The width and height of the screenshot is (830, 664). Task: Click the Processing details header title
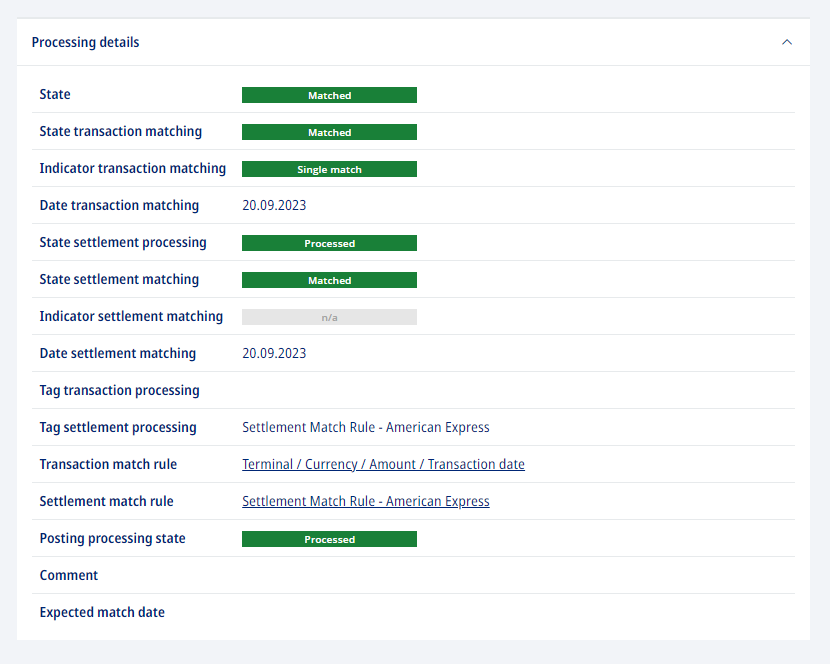tap(85, 42)
